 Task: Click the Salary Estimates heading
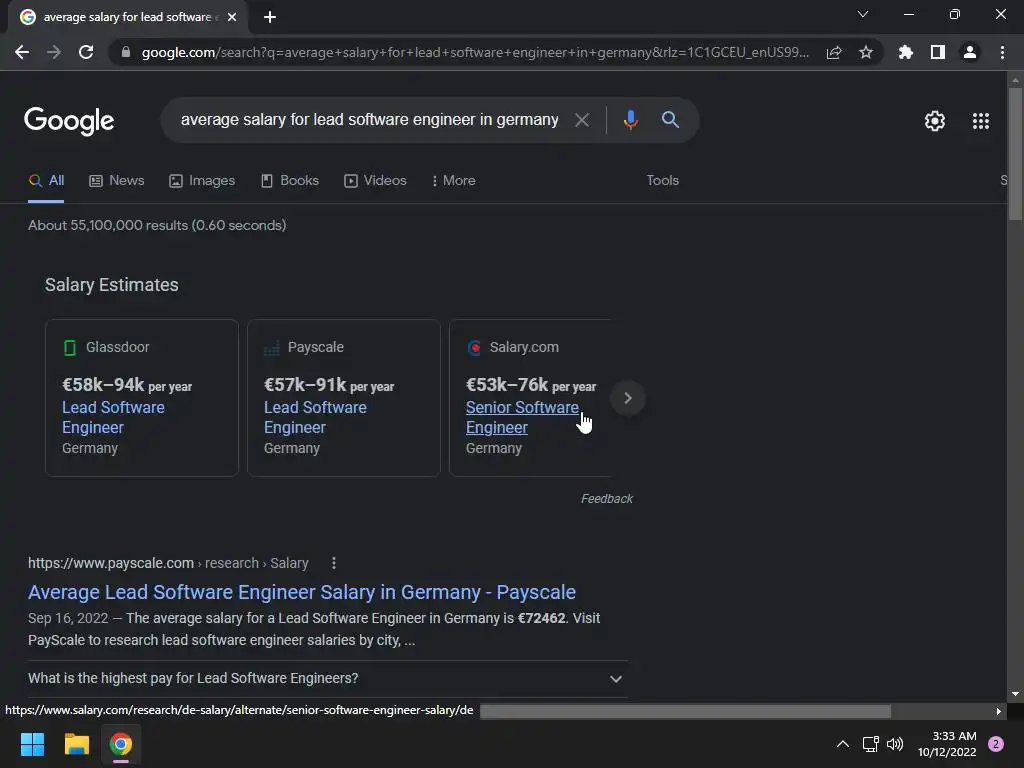(x=112, y=285)
